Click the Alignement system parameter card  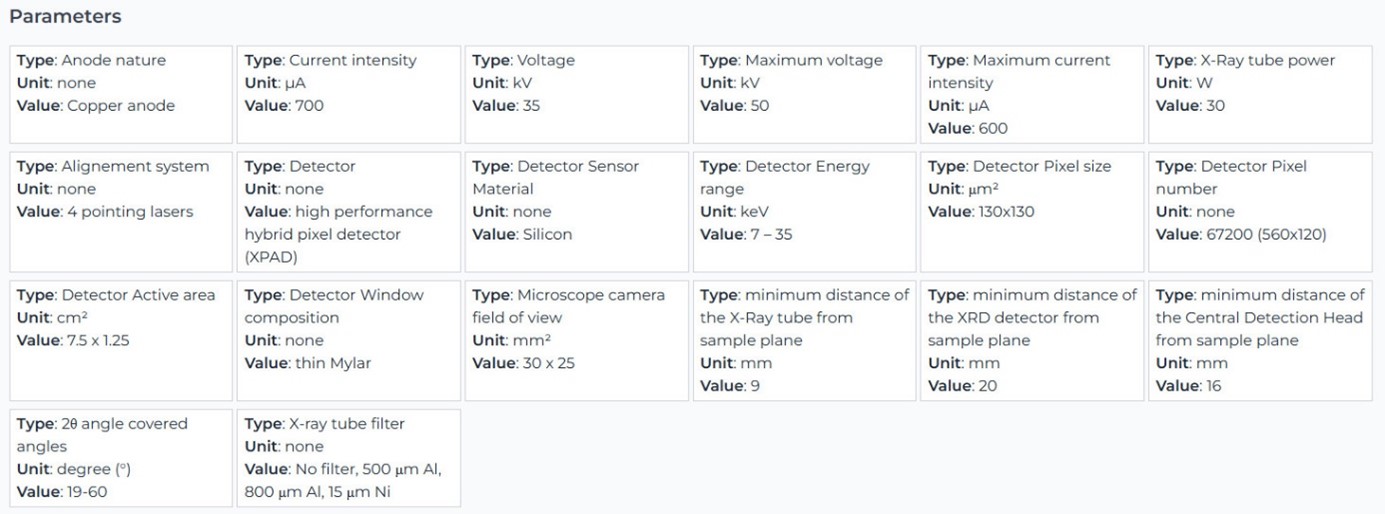(x=121, y=211)
